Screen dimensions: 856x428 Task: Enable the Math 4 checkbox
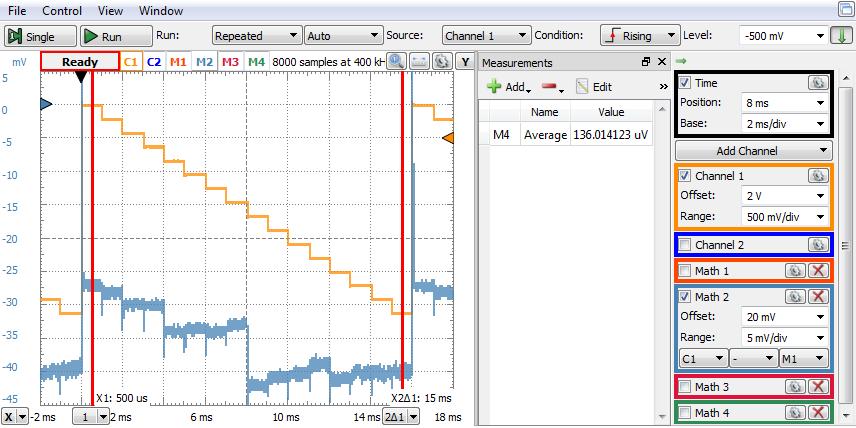(x=686, y=413)
